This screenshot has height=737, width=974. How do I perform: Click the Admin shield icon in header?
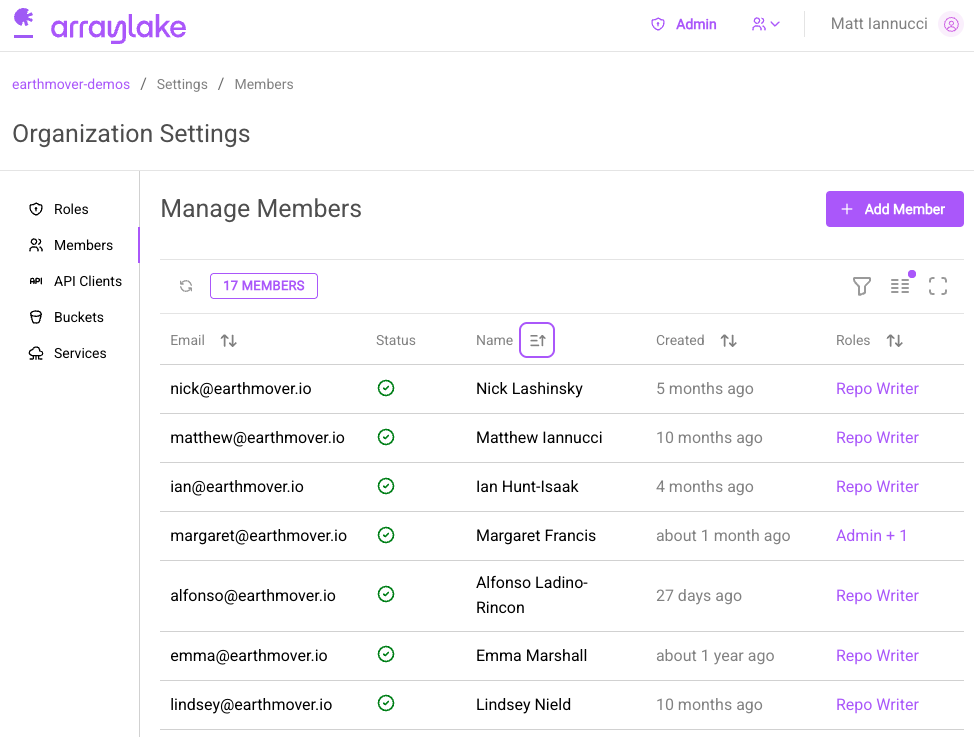(x=658, y=24)
